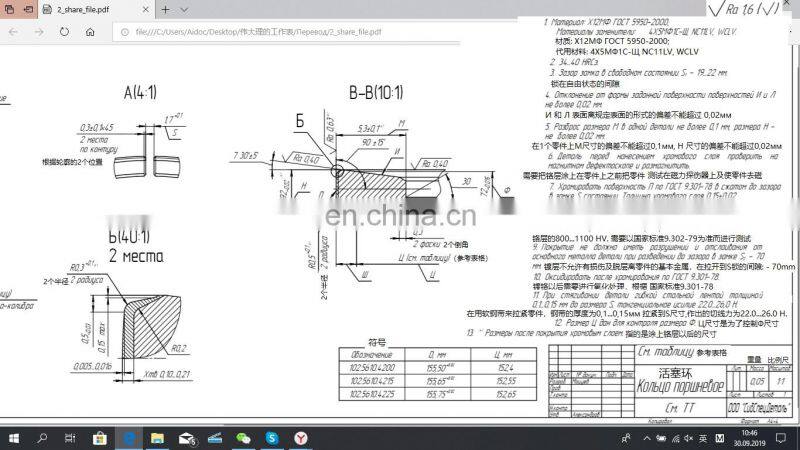
Task: Open a new browser tab
Action: pyautogui.click(x=165, y=9)
